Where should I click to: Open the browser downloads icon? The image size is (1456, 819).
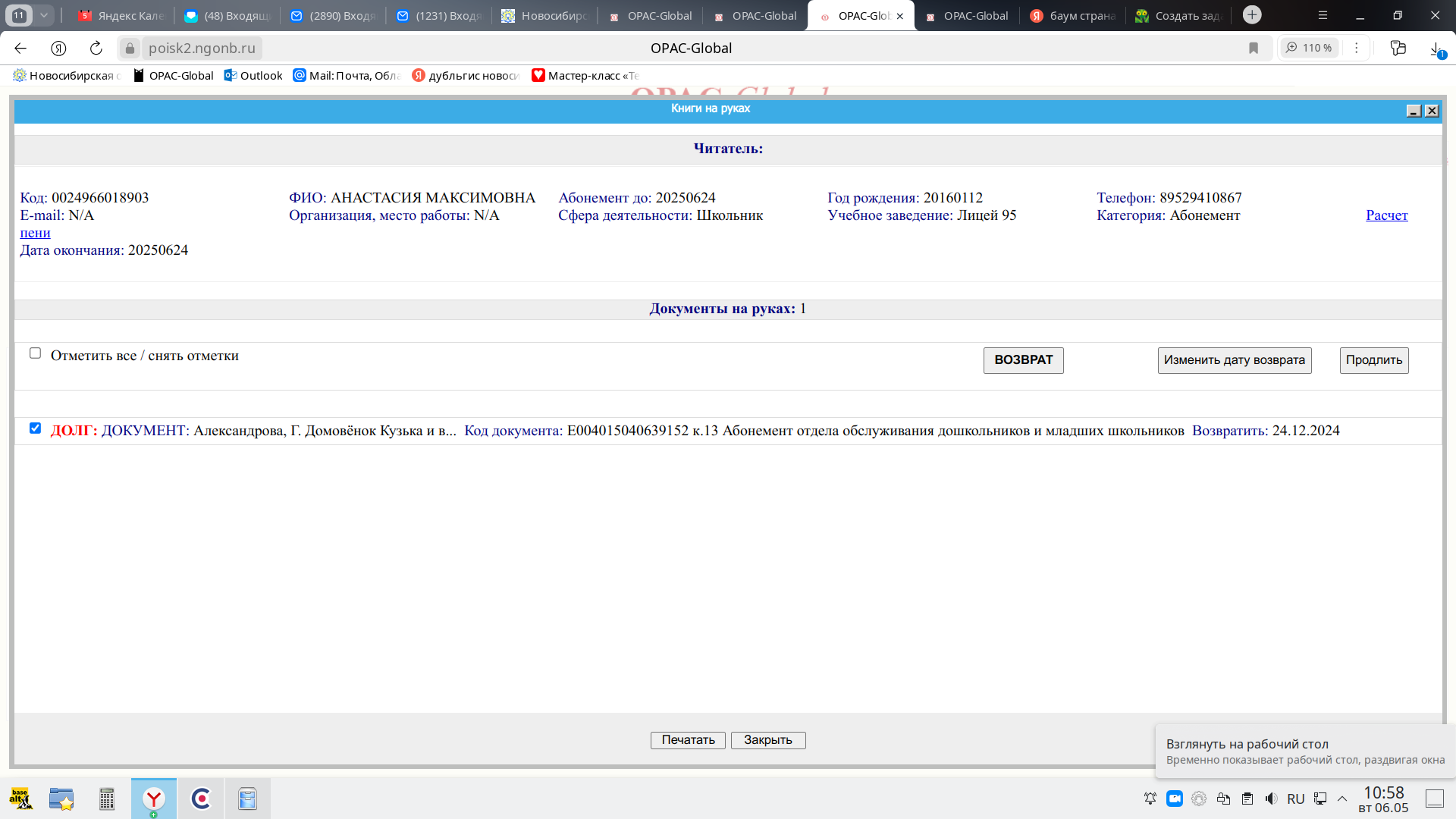1436,48
